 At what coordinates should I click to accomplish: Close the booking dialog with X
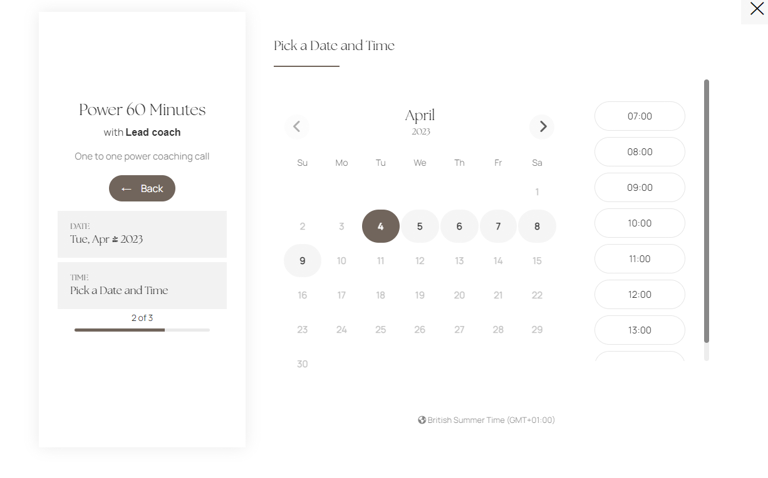point(756,10)
